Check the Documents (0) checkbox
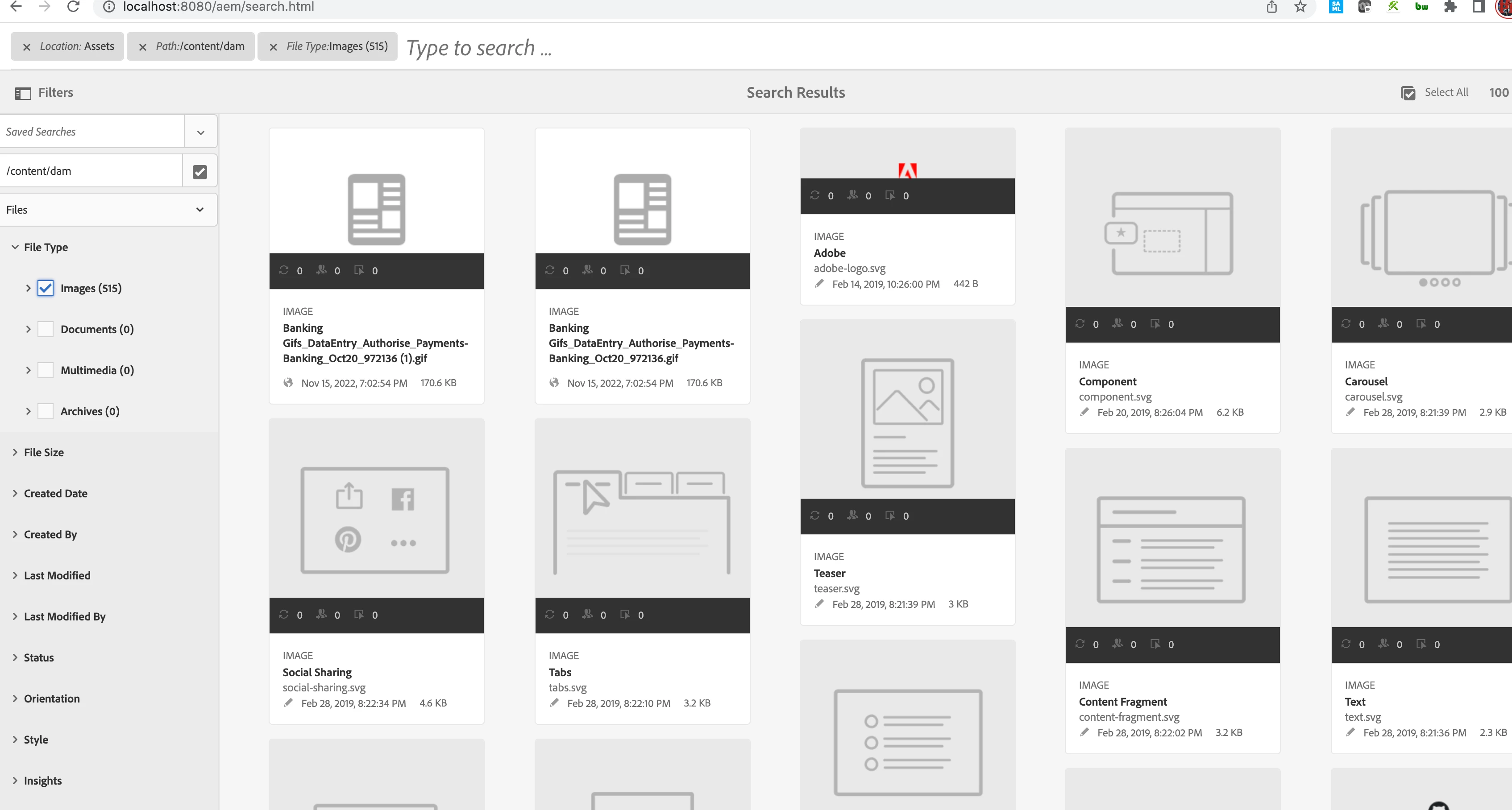The height and width of the screenshot is (810, 1512). coord(45,329)
